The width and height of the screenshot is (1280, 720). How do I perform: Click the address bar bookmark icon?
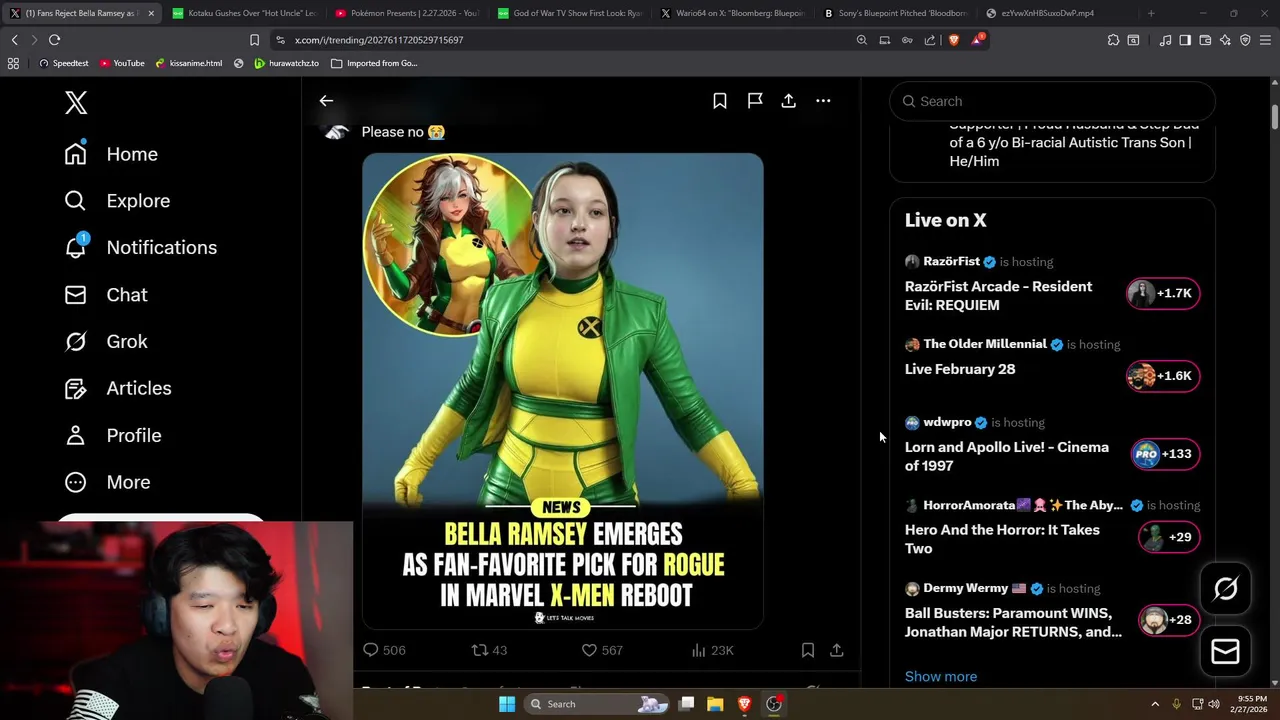pos(254,40)
